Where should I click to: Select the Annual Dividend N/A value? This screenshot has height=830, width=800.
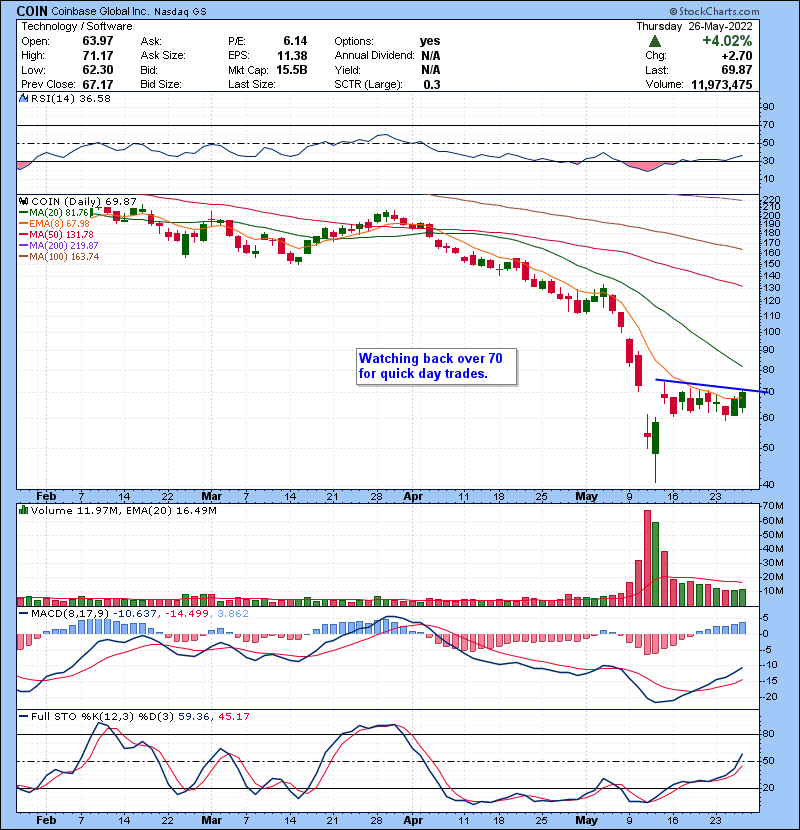click(430, 55)
